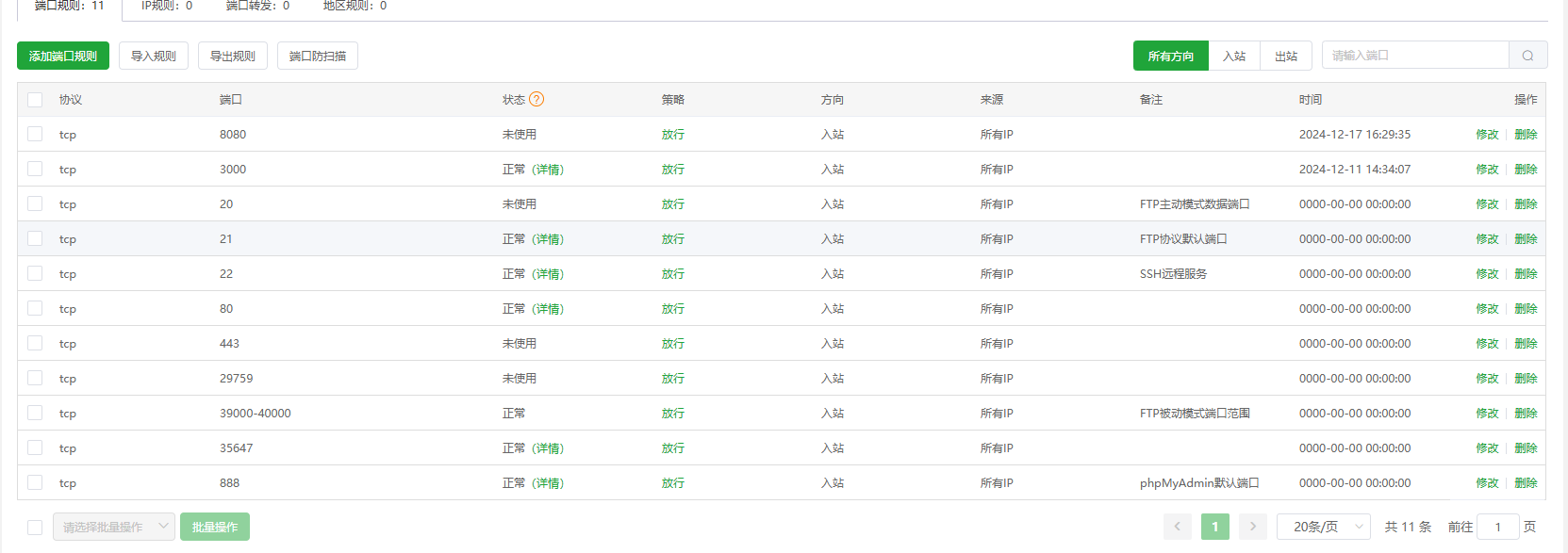Click the 39000-40000 port cell
Image resolution: width=1568 pixels, height=553 pixels.
256,414
